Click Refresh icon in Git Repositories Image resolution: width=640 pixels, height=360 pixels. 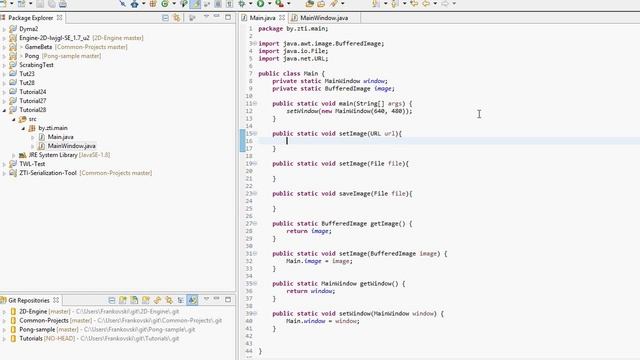(x=157, y=300)
